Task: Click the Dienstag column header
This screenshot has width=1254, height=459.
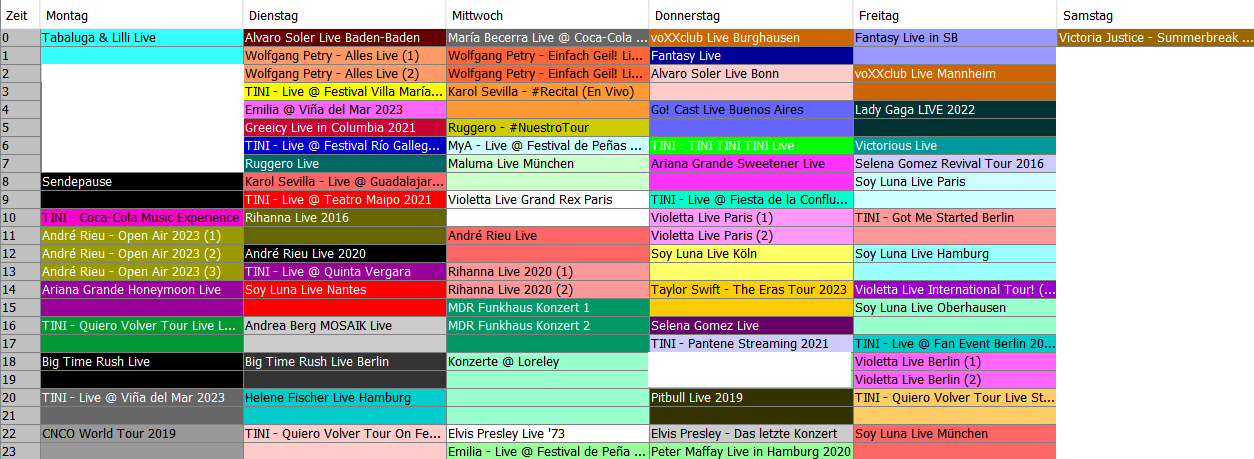Action: point(344,15)
